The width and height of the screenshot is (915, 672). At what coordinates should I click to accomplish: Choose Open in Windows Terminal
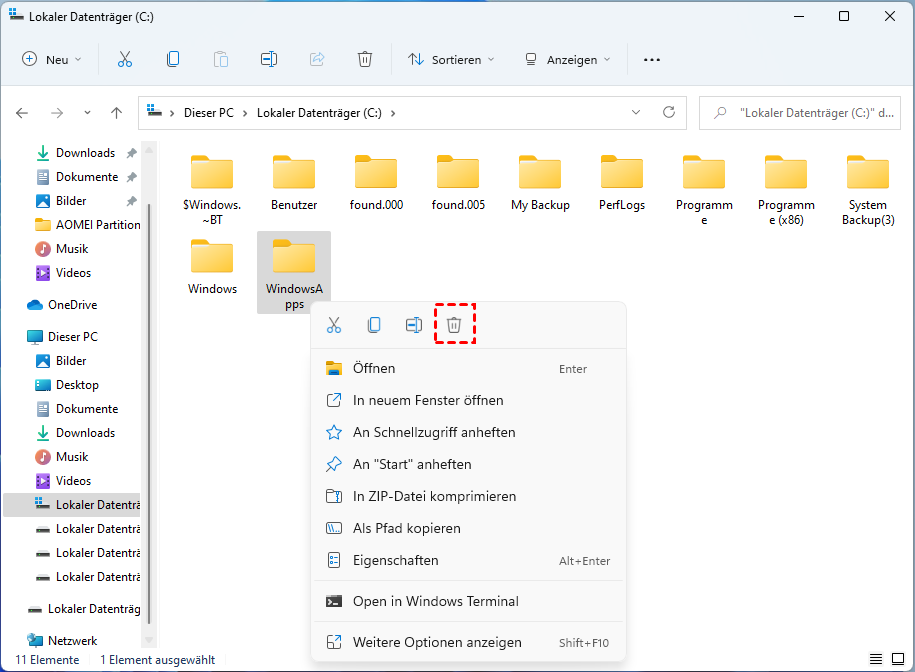468,601
